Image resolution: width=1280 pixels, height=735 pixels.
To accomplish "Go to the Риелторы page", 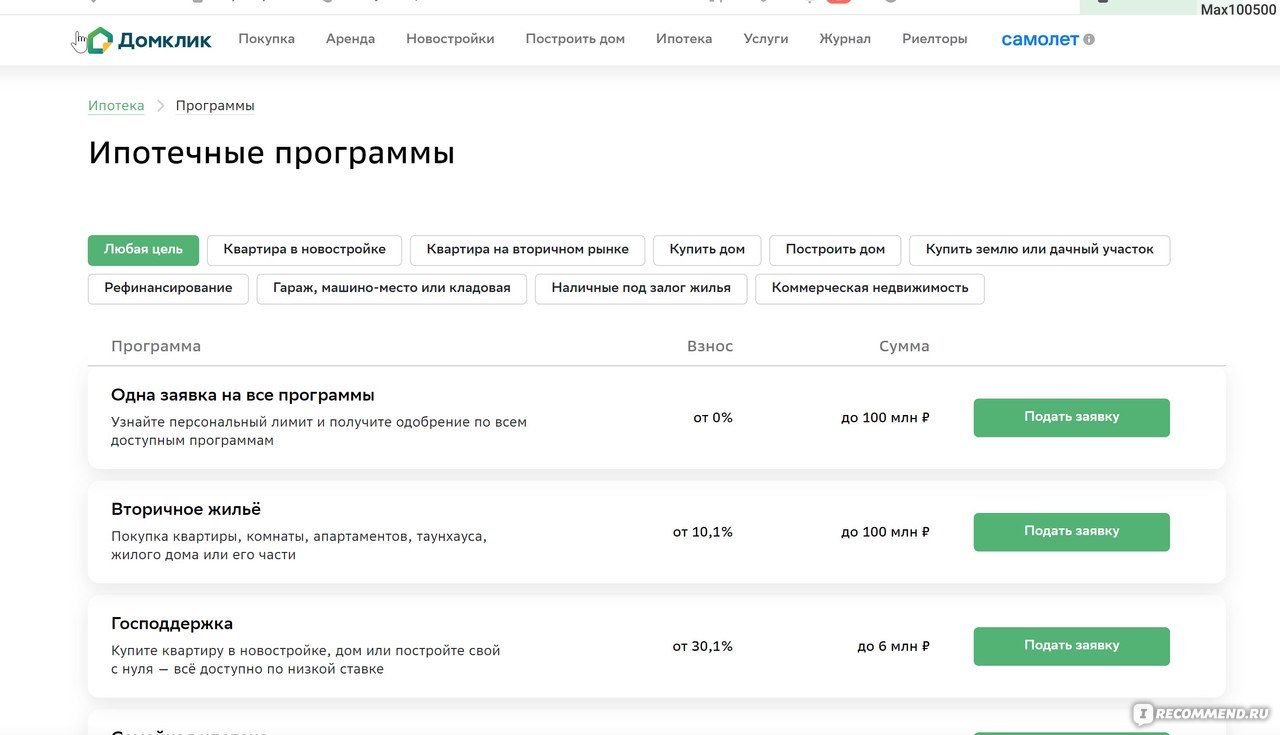I will coord(935,39).
